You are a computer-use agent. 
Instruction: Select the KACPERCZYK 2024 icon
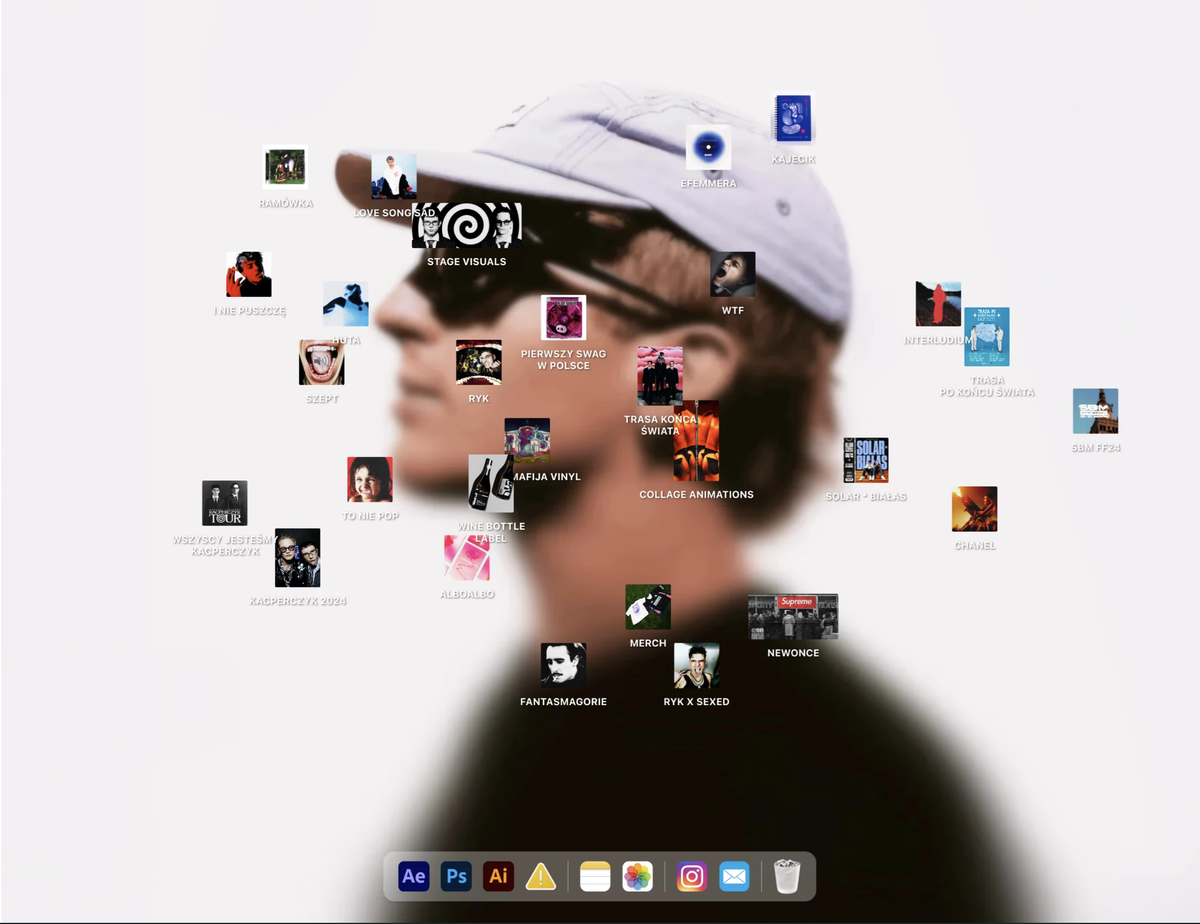pyautogui.click(x=298, y=558)
